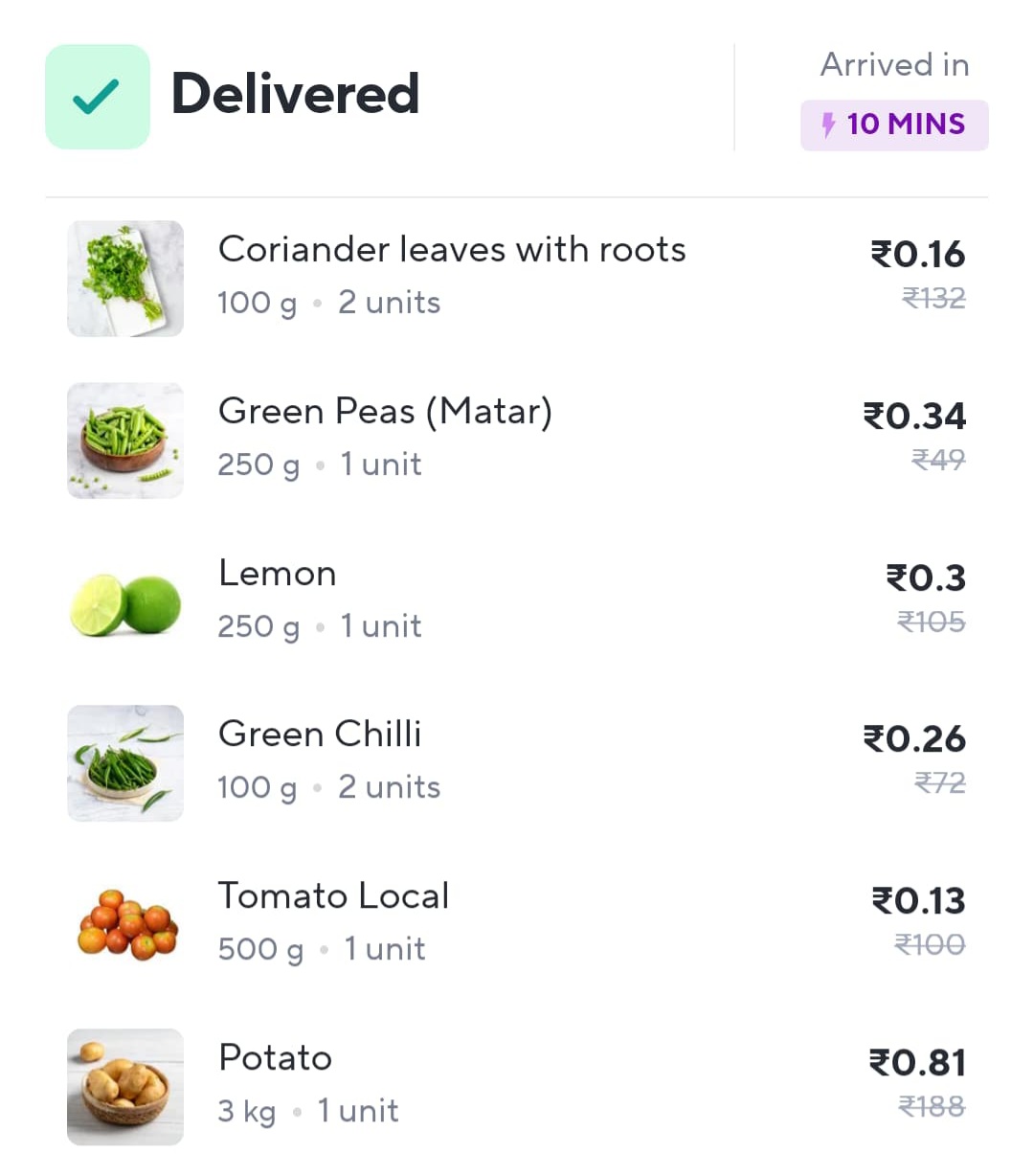Image resolution: width=1034 pixels, height=1176 pixels.
Task: Open the coriander leaves product image
Action: 124,279
